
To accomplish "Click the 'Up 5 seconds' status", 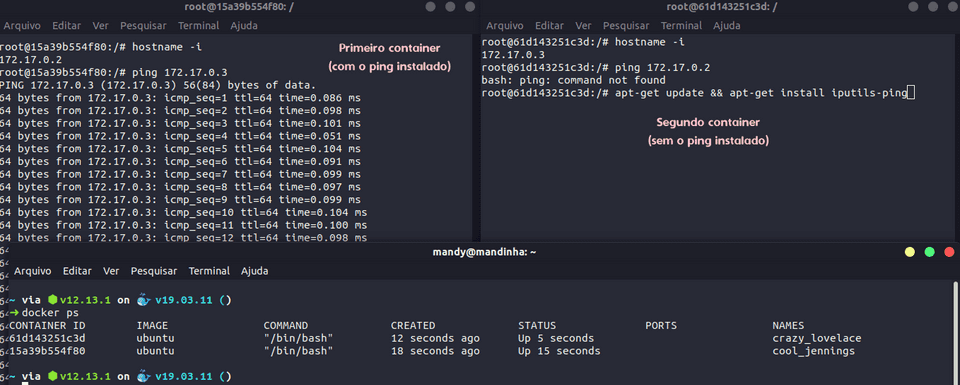I will click(x=556, y=338).
